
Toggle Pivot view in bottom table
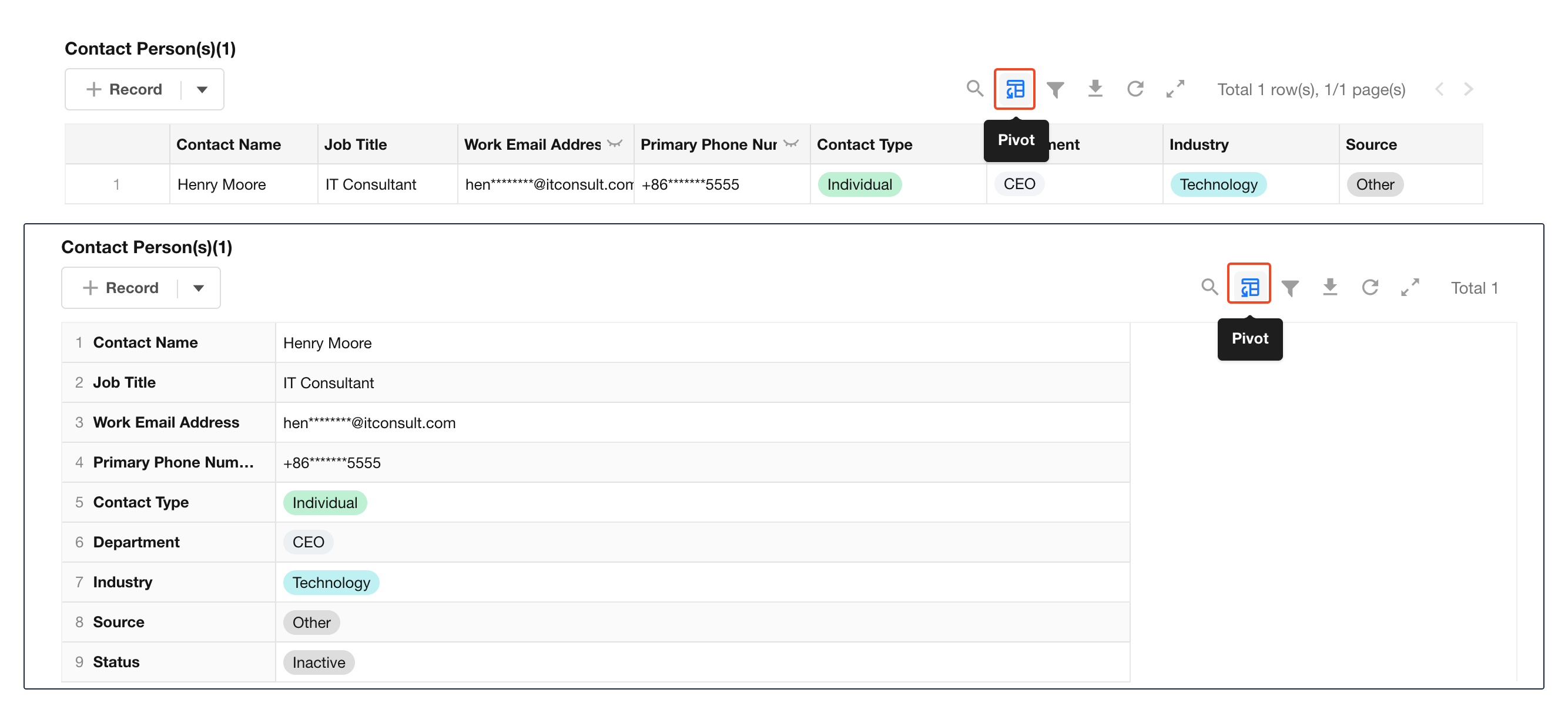pyautogui.click(x=1248, y=287)
